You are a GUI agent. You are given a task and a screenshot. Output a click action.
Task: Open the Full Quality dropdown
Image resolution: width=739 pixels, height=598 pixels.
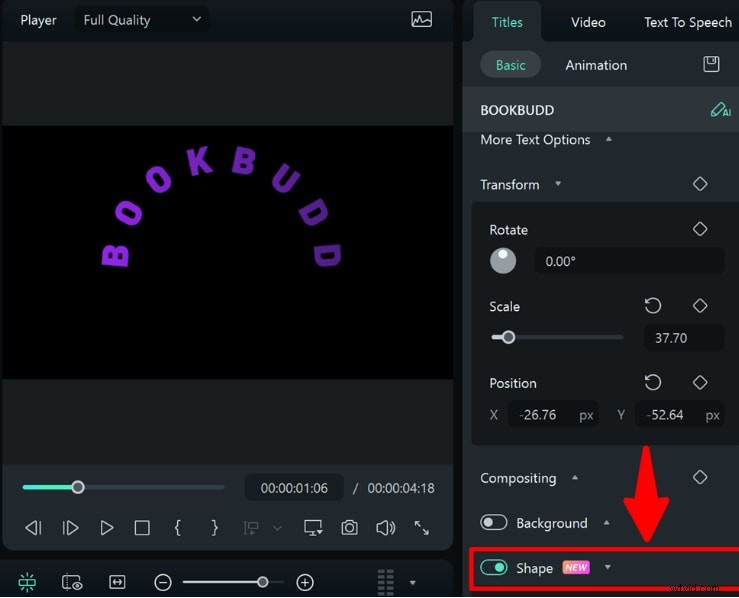point(141,20)
